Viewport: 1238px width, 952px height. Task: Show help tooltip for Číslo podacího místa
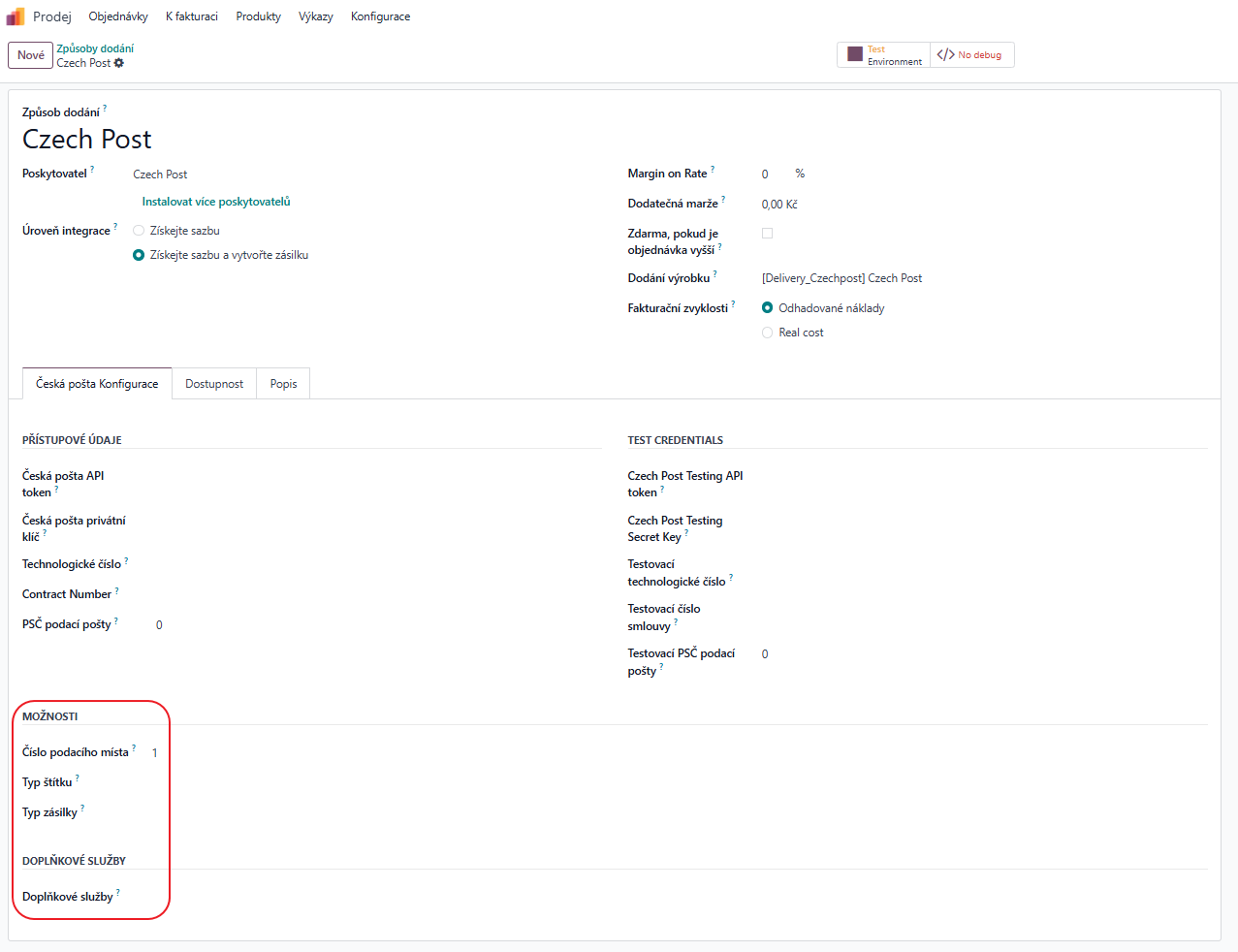134,748
